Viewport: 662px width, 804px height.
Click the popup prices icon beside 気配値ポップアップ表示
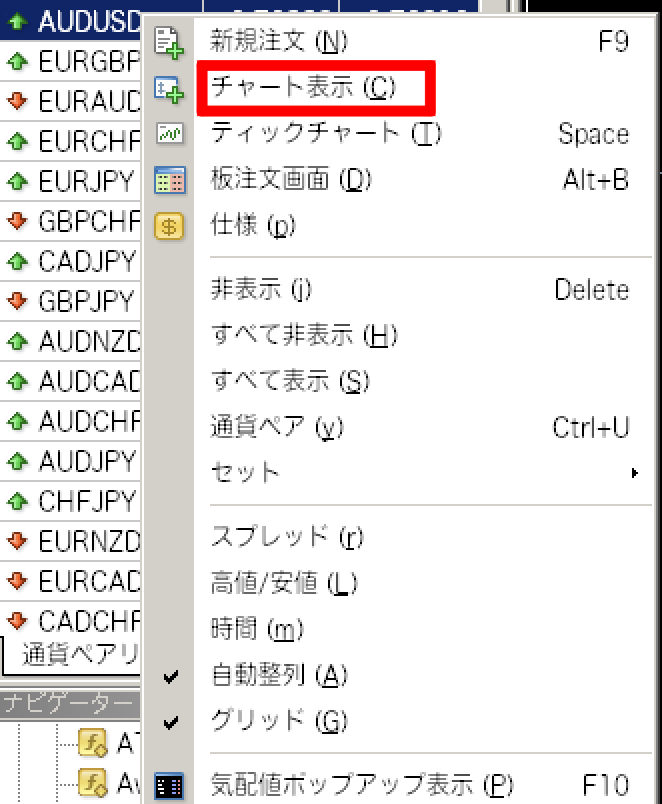point(169,785)
